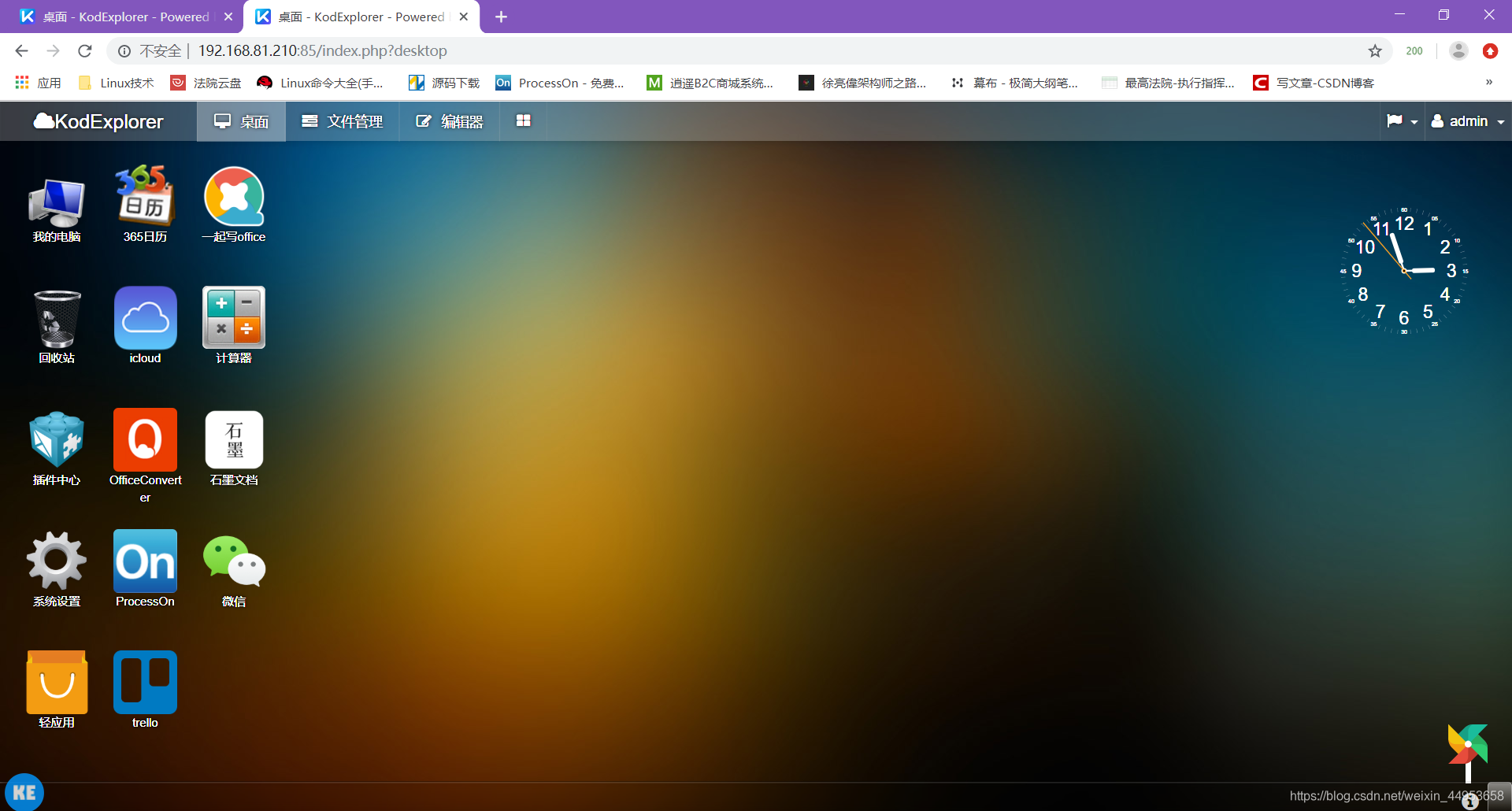Open the 轻应用 light apps icon
This screenshot has width=1512, height=811.
tap(57, 689)
